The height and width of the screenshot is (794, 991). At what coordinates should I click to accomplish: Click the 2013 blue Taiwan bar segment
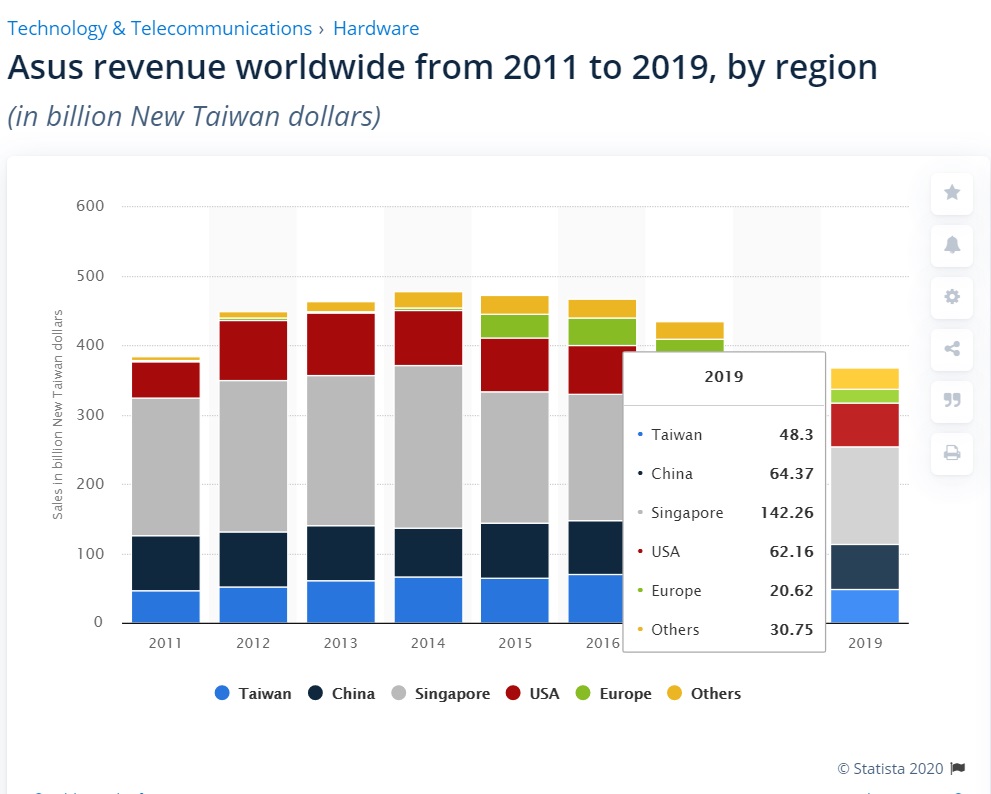click(341, 602)
